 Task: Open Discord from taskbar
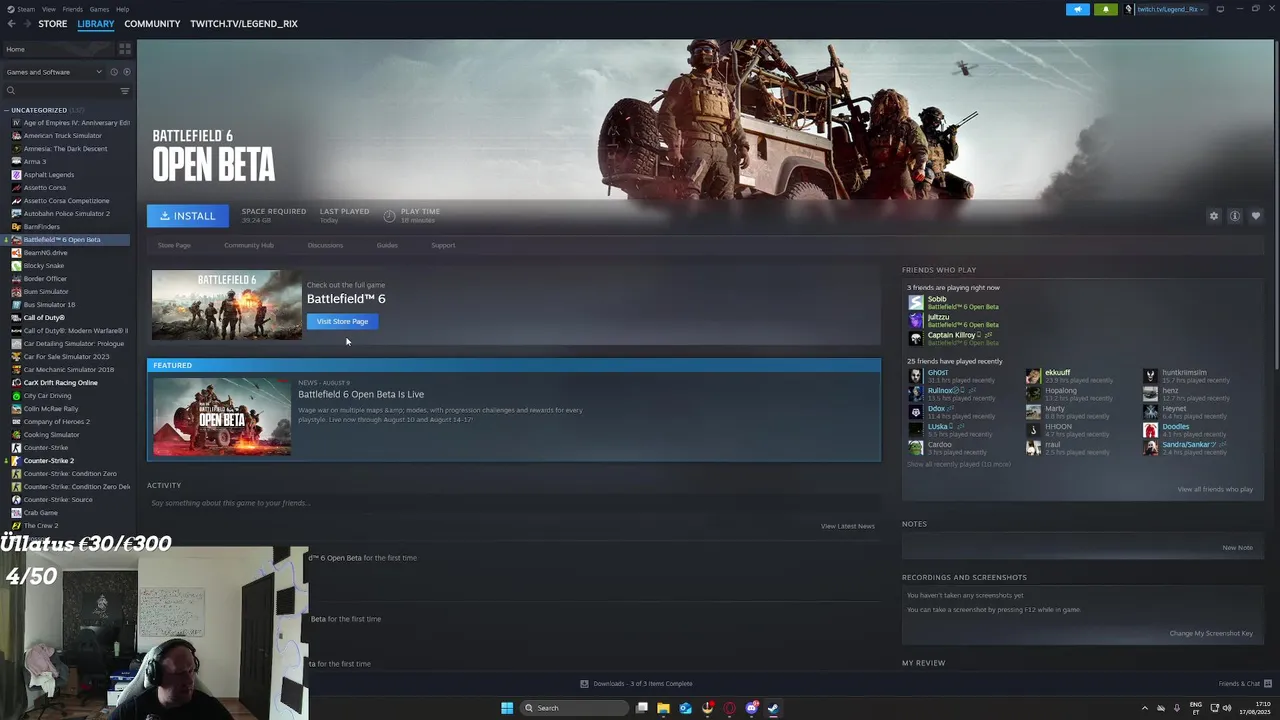tap(752, 708)
